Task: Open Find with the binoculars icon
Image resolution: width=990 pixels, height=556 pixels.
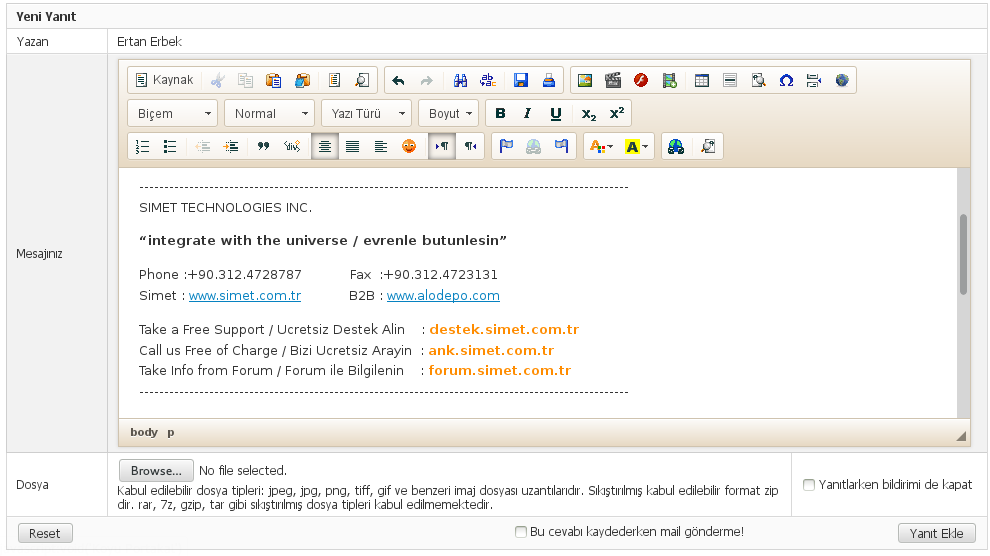Action: 461,80
